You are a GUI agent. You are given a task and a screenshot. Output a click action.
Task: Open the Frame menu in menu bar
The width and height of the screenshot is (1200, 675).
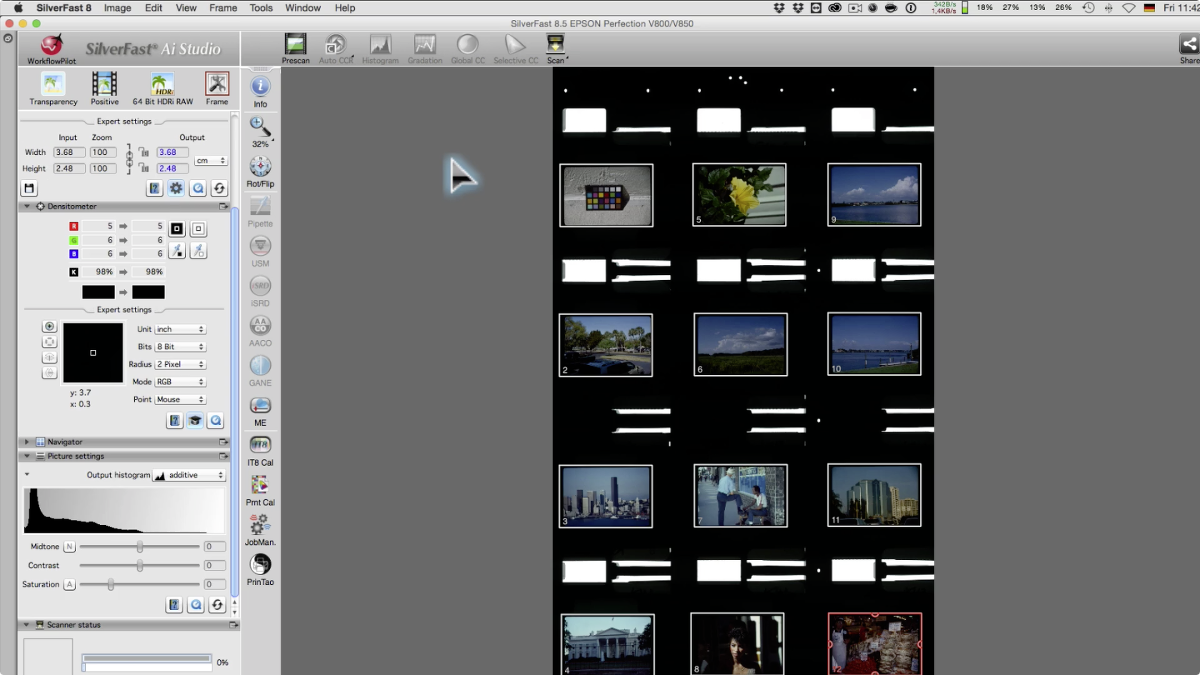pos(223,8)
